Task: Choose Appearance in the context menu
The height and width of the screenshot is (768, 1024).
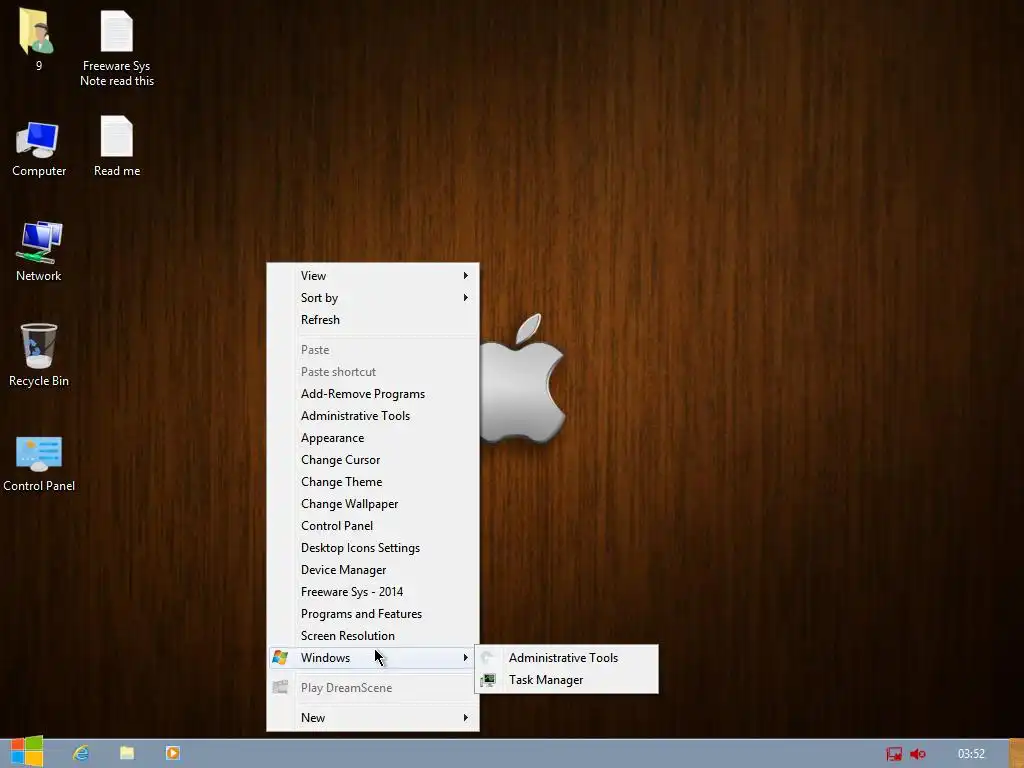Action: pyautogui.click(x=373, y=438)
